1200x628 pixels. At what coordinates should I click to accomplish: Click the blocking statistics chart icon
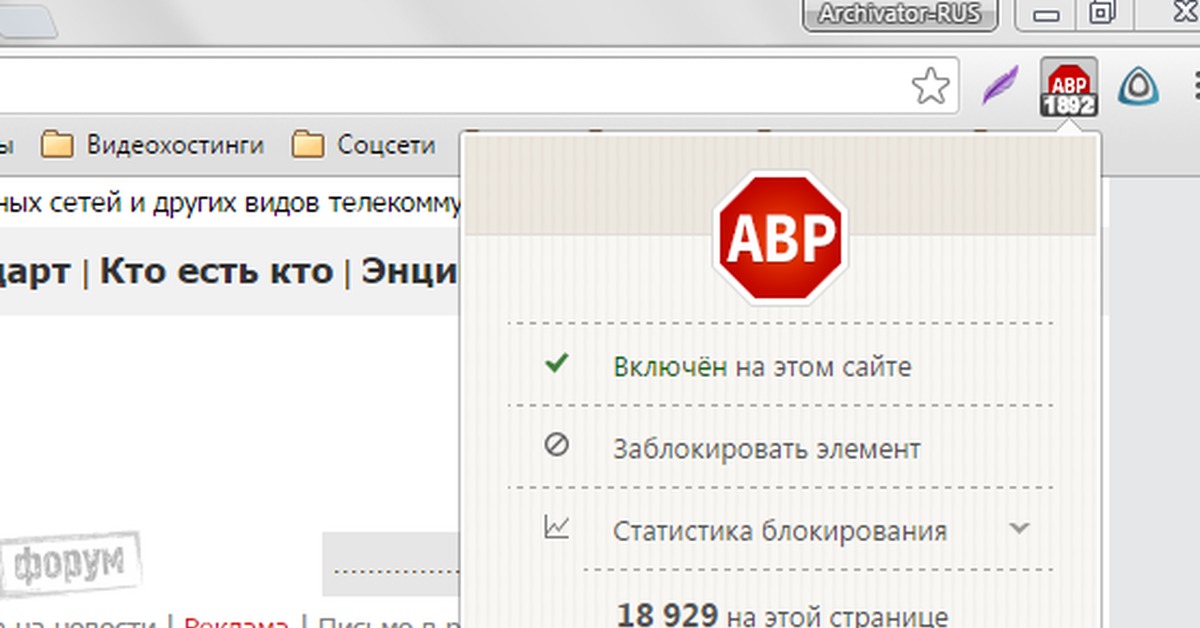tap(556, 527)
